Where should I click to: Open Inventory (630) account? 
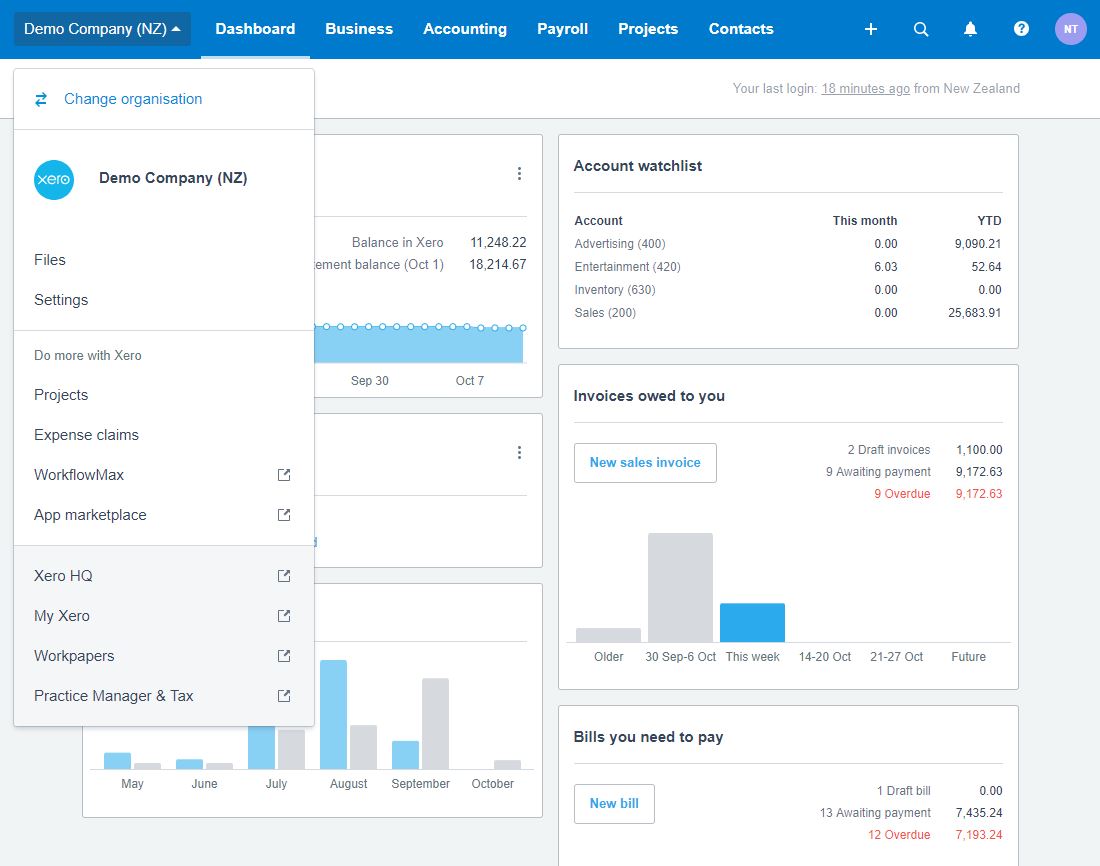click(615, 290)
